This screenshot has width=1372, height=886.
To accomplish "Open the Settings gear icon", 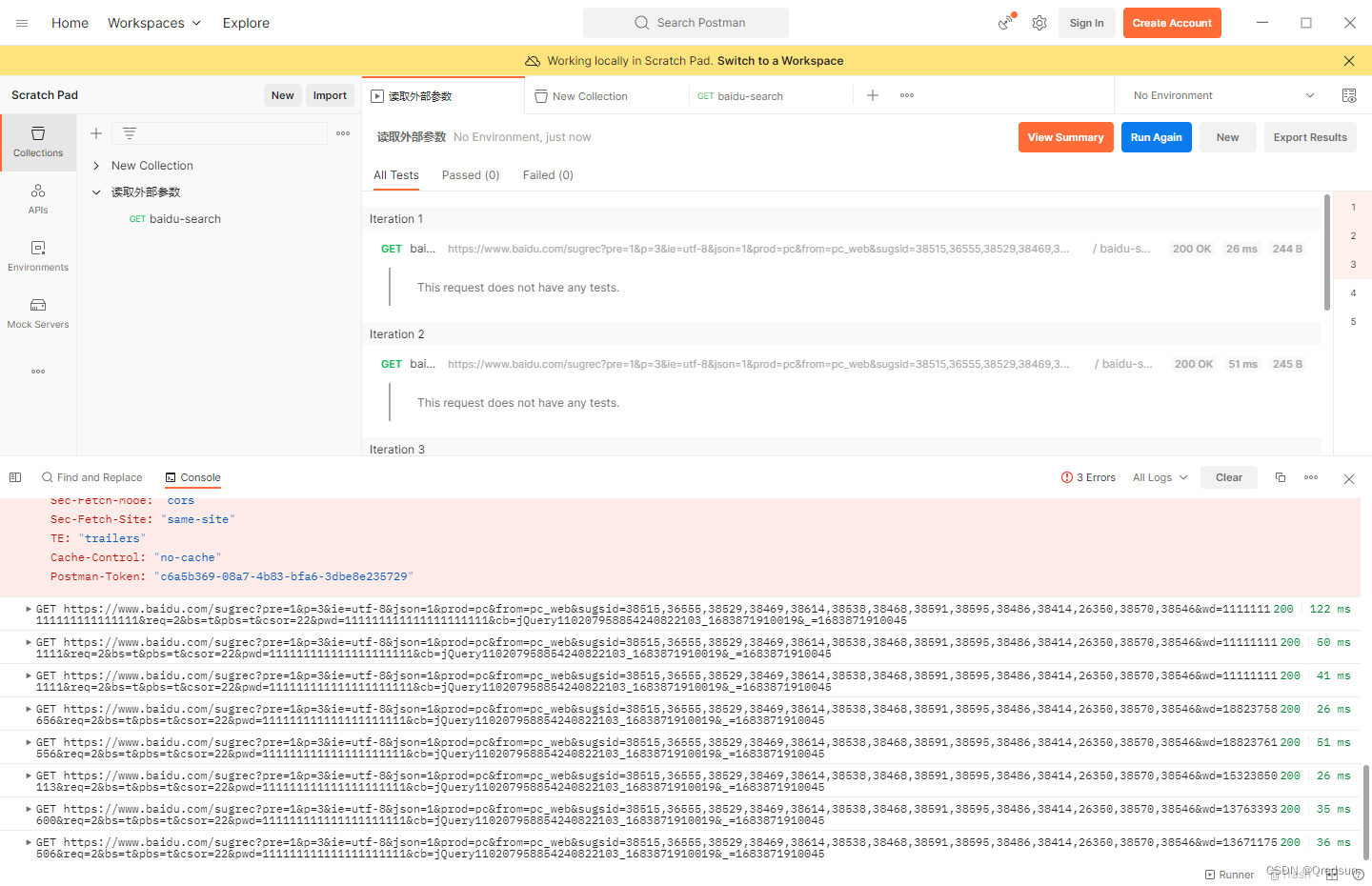I will (x=1039, y=23).
